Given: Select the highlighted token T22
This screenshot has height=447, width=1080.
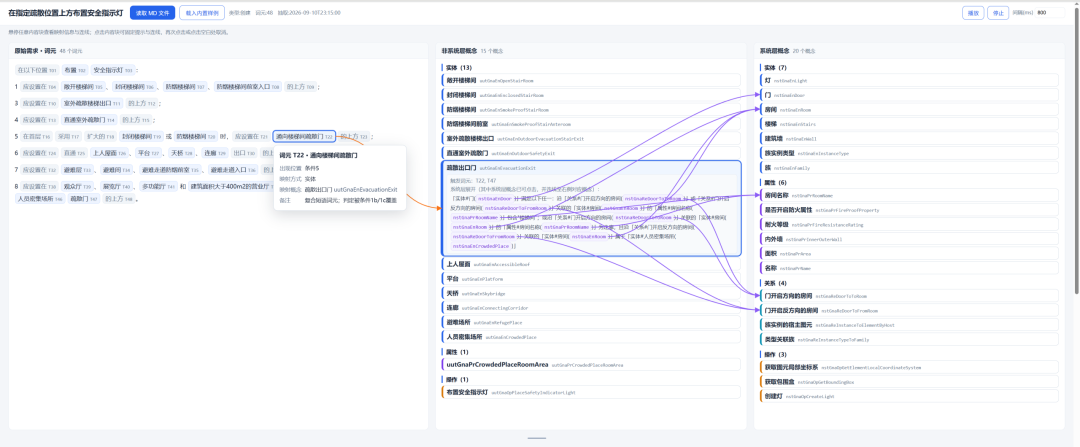Looking at the screenshot, I should pos(304,136).
